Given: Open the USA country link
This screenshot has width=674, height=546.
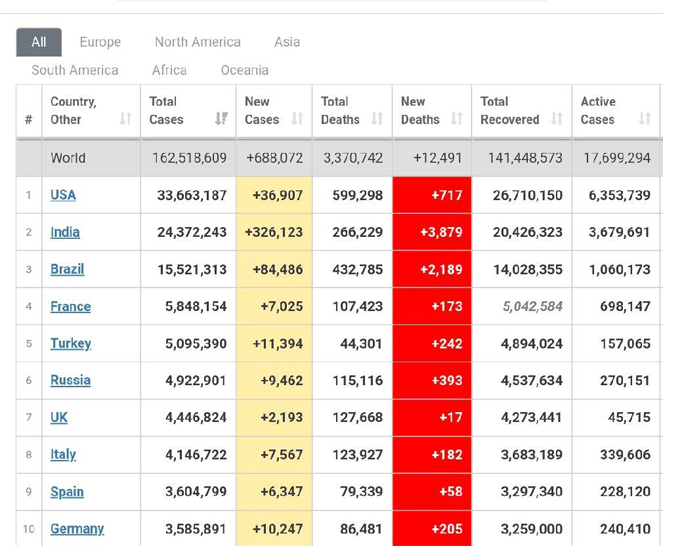Looking at the screenshot, I should (x=63, y=195).
